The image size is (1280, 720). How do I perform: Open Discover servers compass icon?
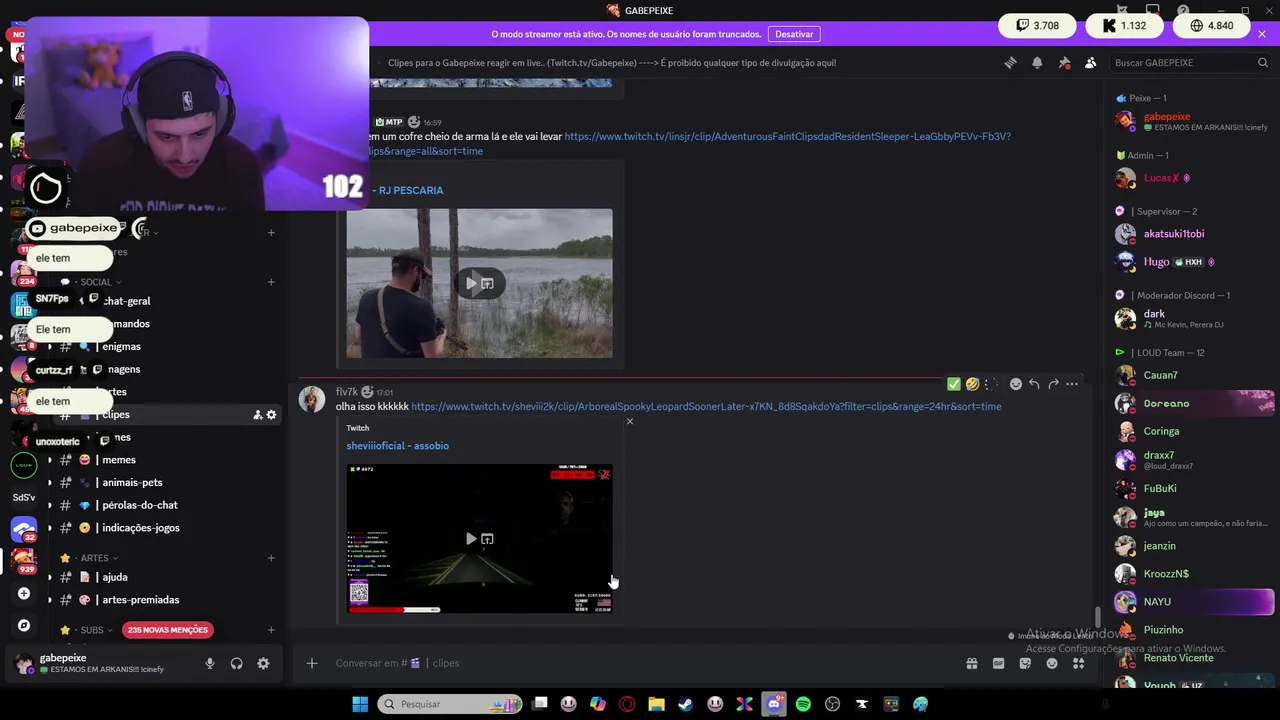pos(24,626)
